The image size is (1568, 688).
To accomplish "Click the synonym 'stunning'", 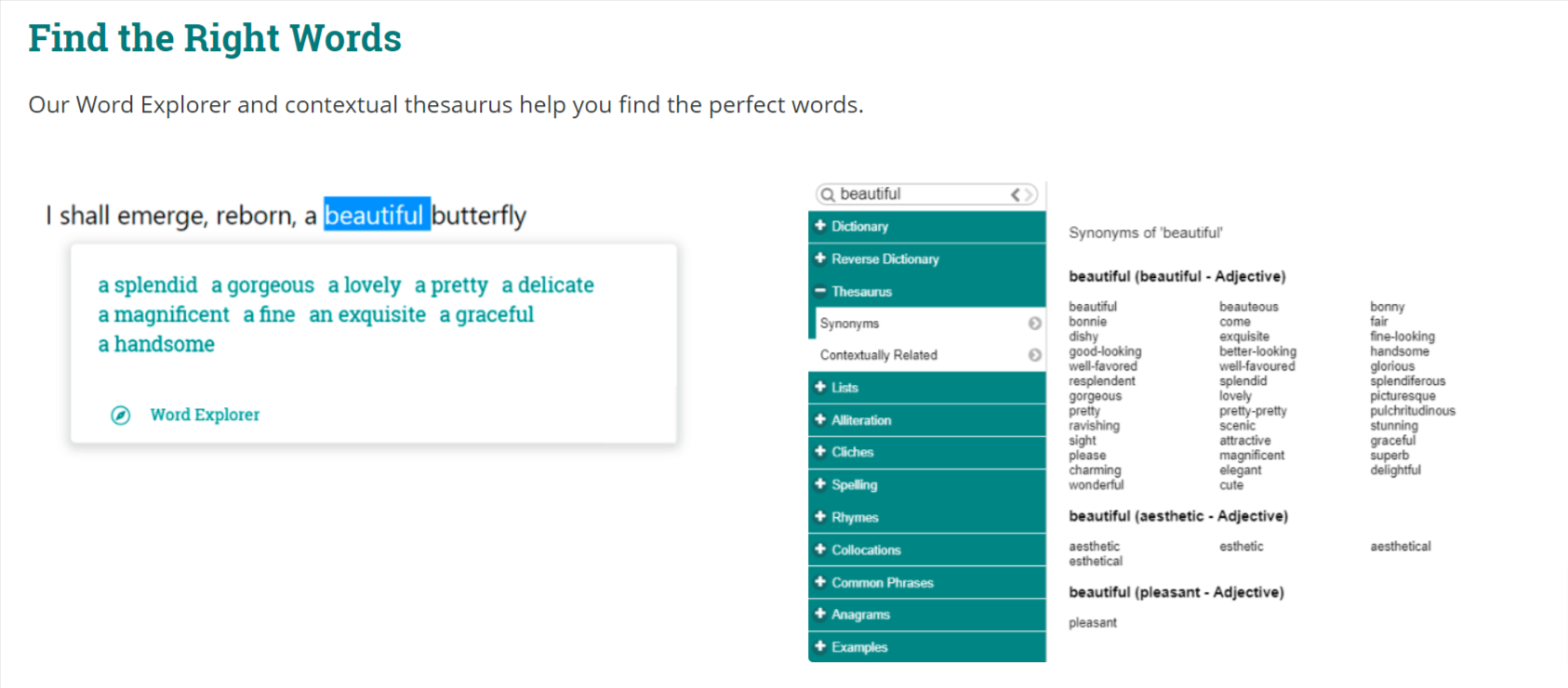I will point(1393,426).
